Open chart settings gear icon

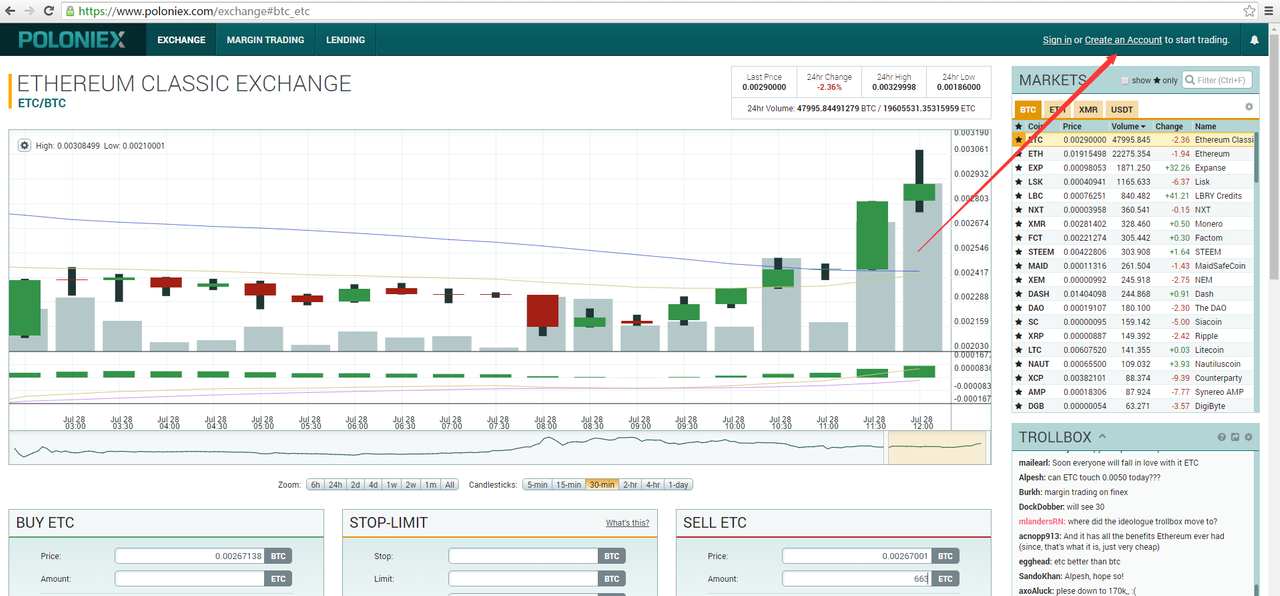point(25,146)
